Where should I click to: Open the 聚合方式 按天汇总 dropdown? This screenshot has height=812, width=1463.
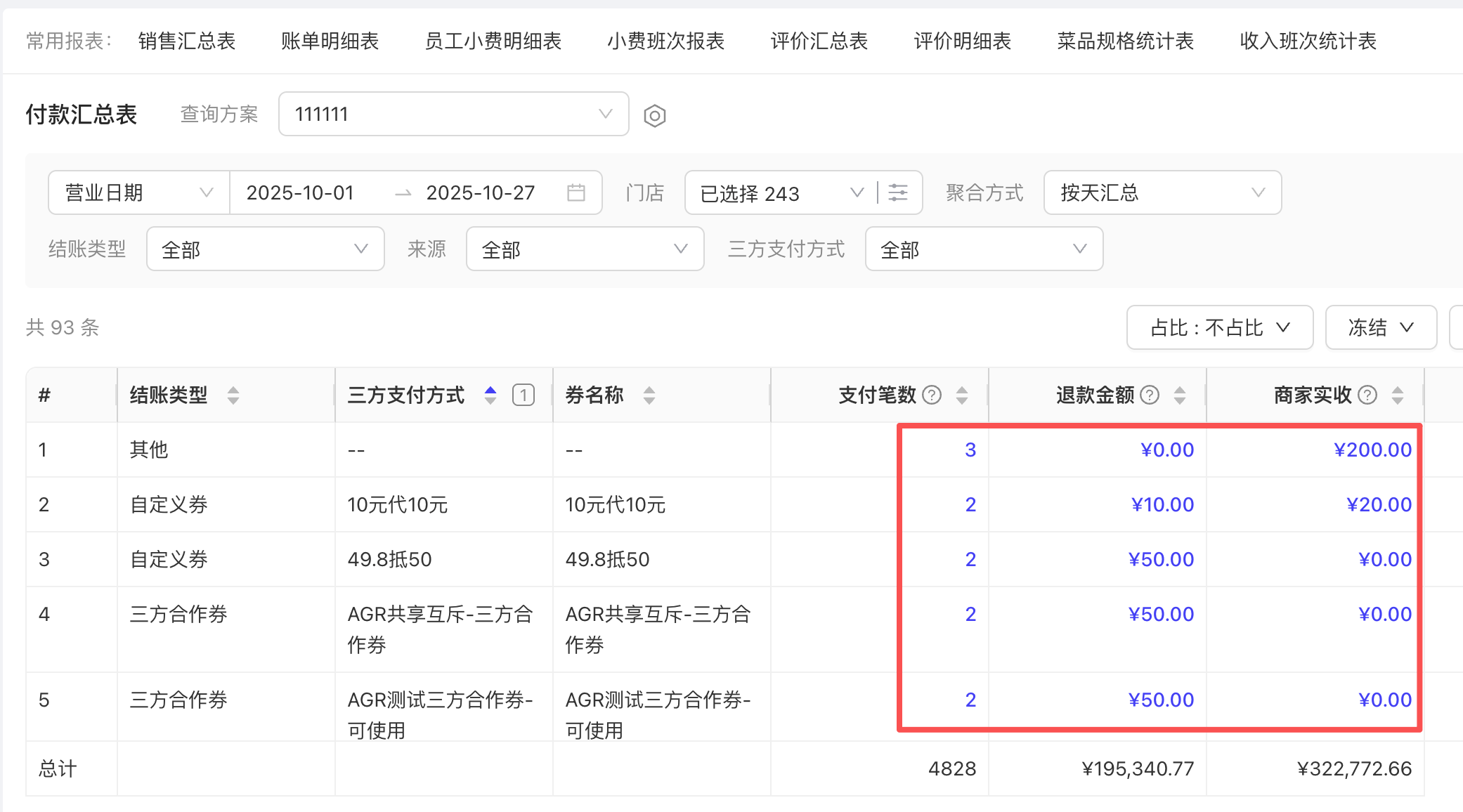point(1162,192)
